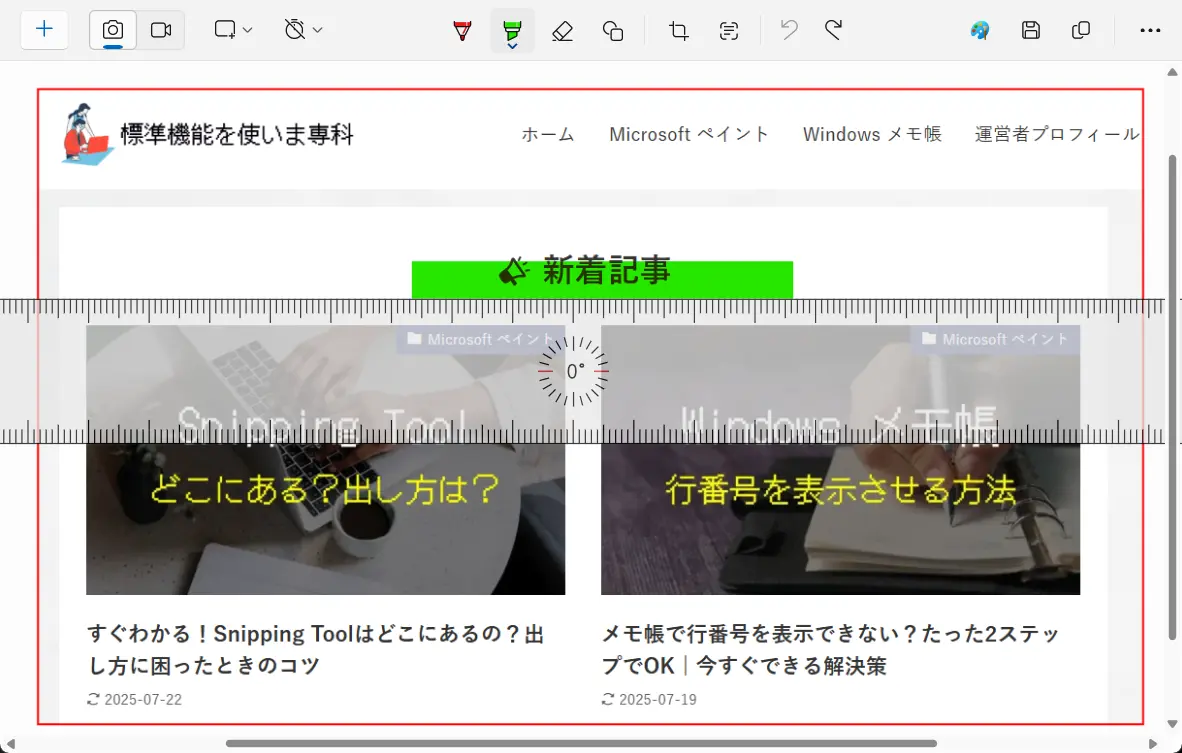Viewport: 1182px width, 753px height.
Task: Select the red ballpoint pen tool
Action: tap(462, 30)
